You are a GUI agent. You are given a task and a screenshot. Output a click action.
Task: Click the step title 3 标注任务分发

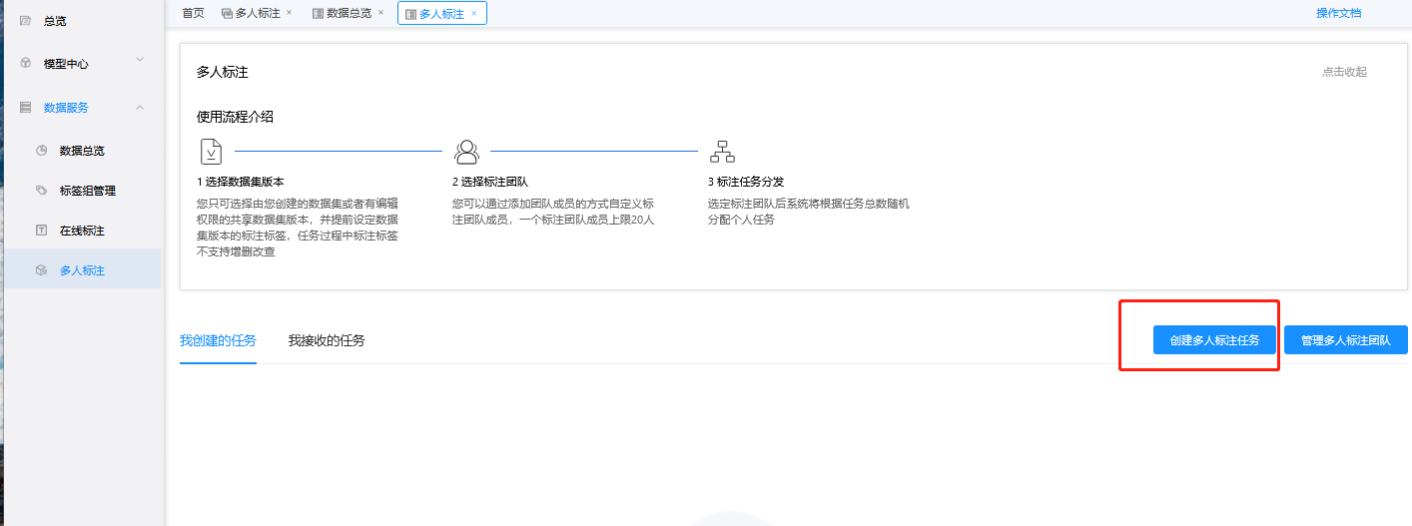745,182
